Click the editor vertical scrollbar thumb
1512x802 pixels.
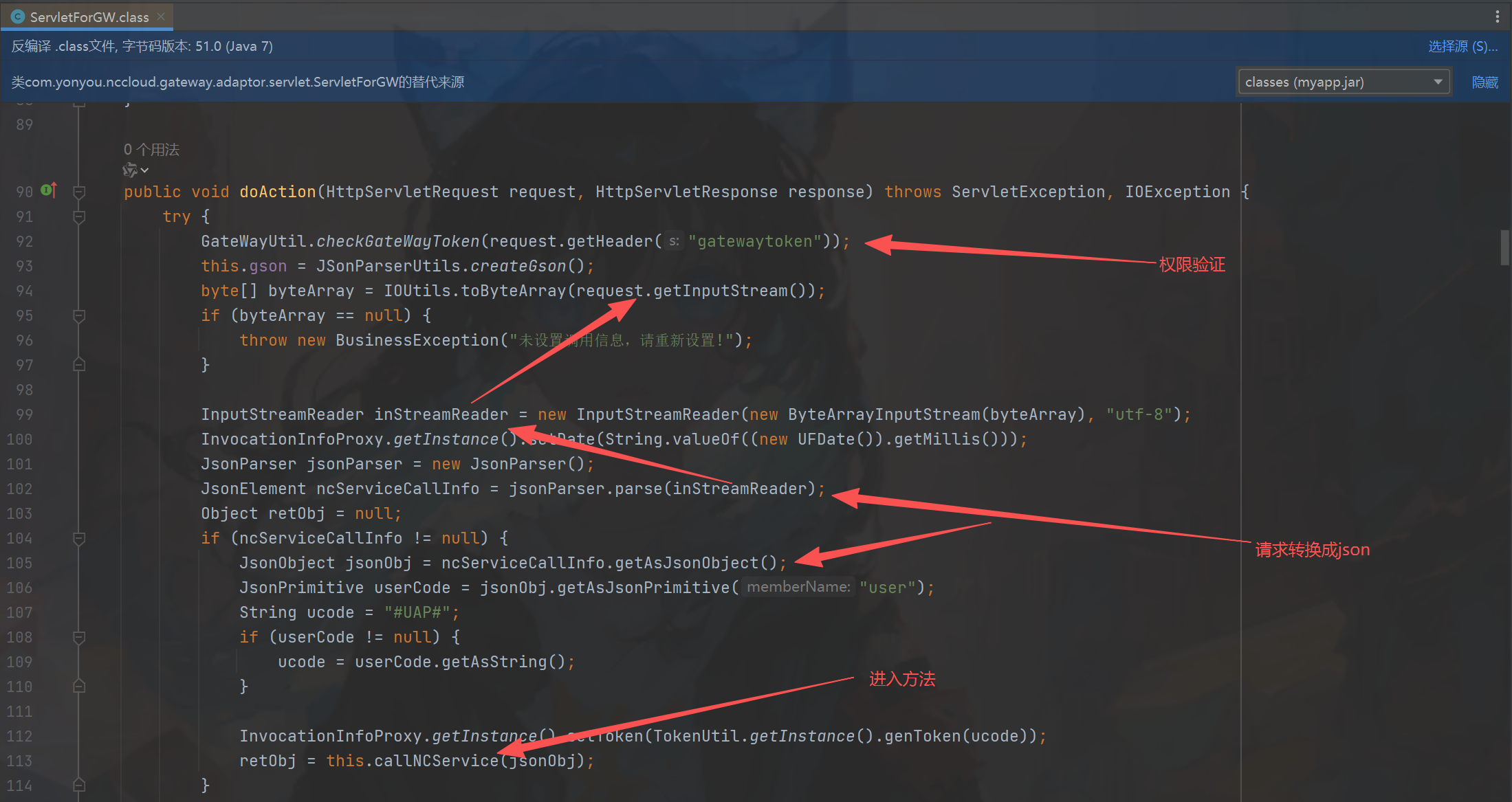(1504, 247)
